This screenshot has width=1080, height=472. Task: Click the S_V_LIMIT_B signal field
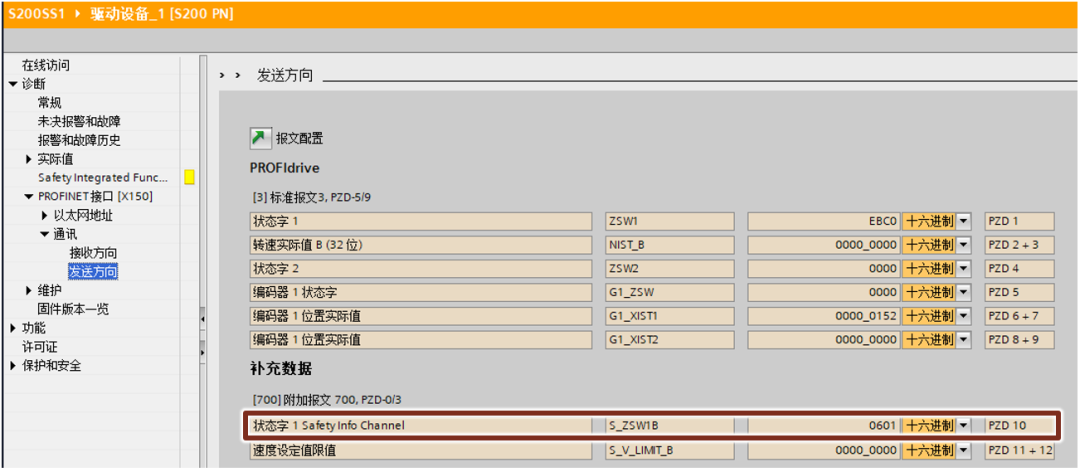pos(669,451)
